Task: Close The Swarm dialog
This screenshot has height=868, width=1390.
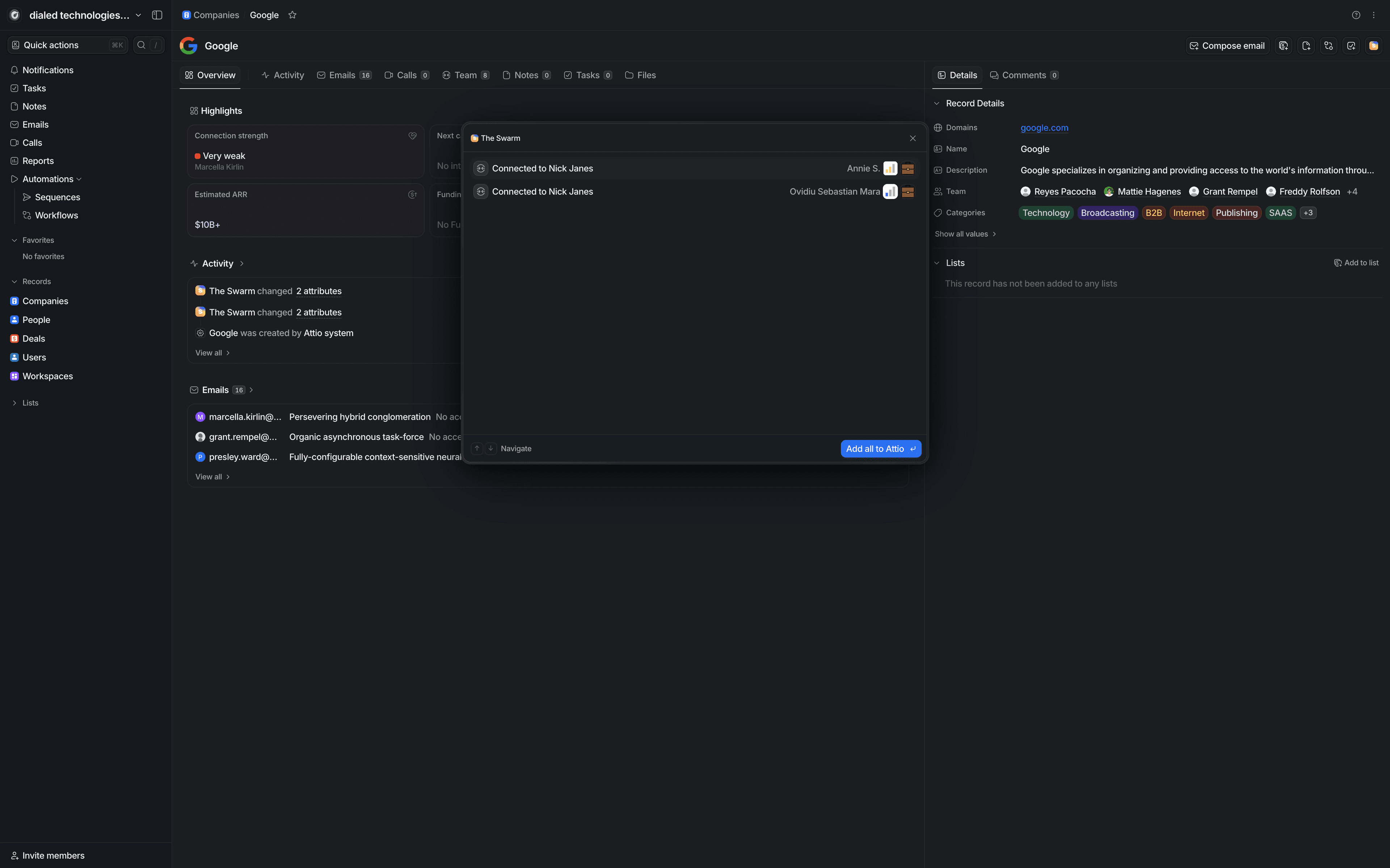Action: point(912,138)
